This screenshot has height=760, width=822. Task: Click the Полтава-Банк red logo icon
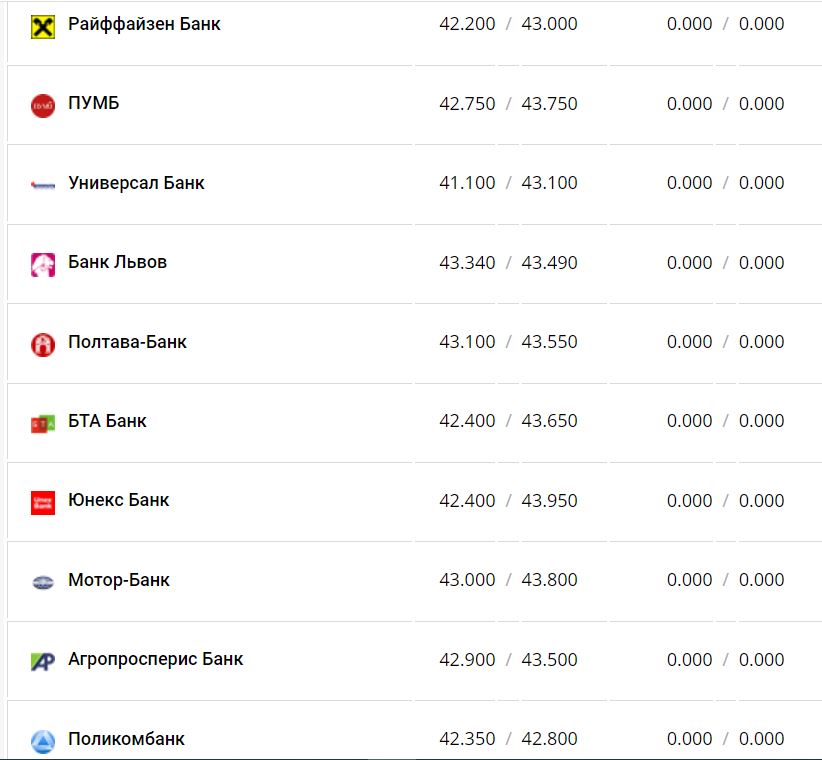tap(43, 344)
